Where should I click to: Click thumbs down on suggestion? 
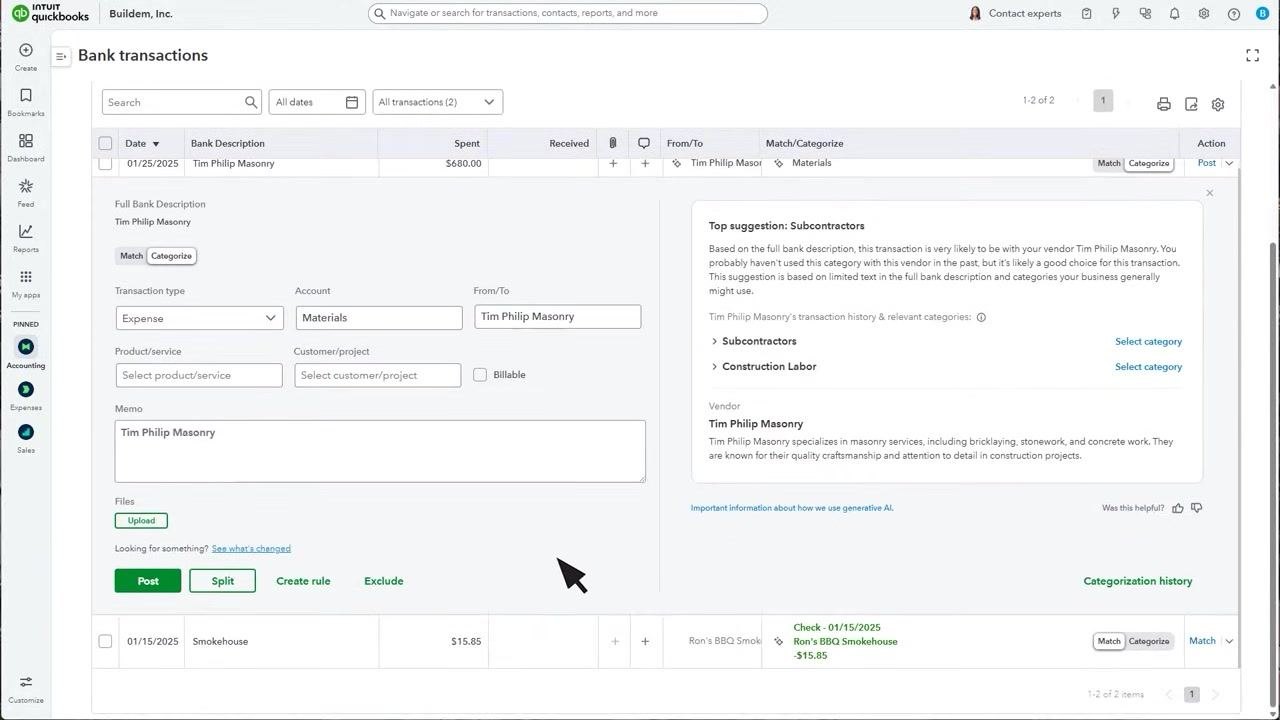[x=1197, y=508]
